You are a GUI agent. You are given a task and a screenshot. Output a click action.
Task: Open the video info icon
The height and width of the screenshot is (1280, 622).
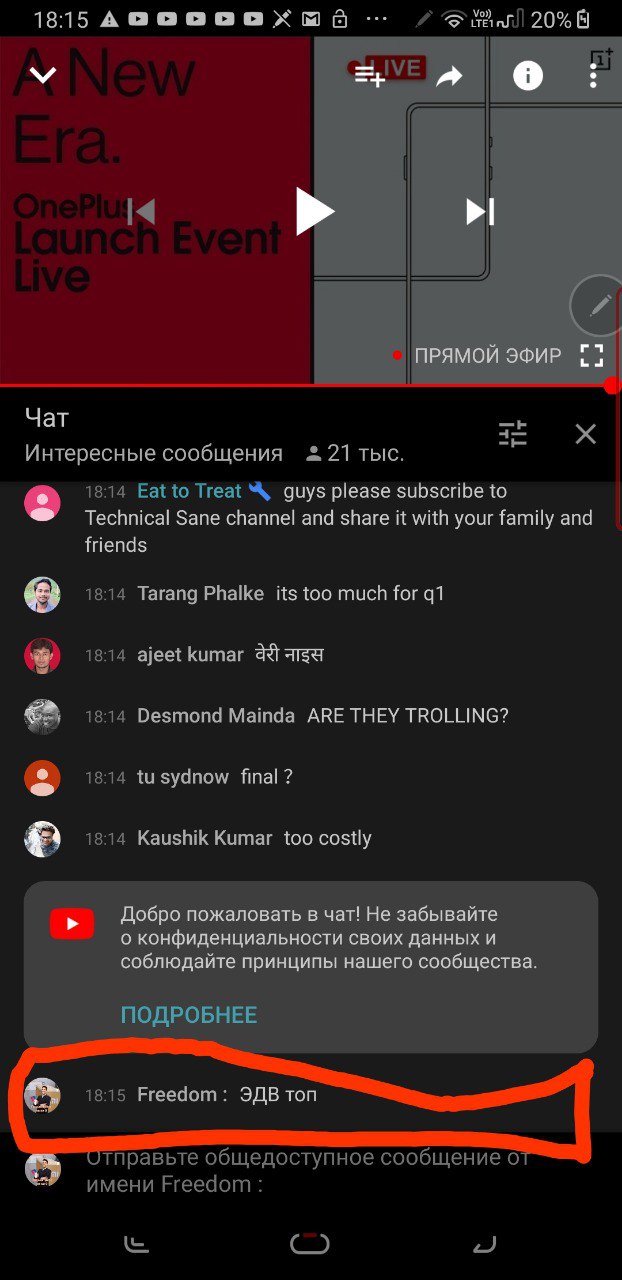coord(528,75)
